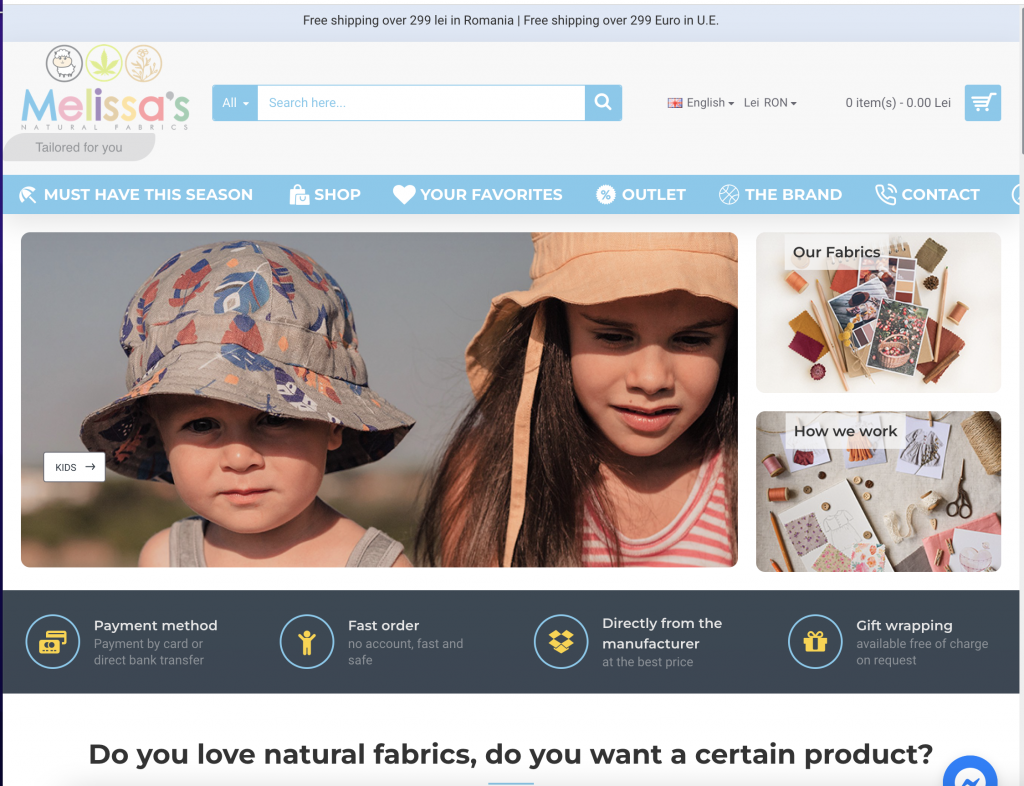
Task: Click the gift wrapping icon
Action: tap(815, 642)
